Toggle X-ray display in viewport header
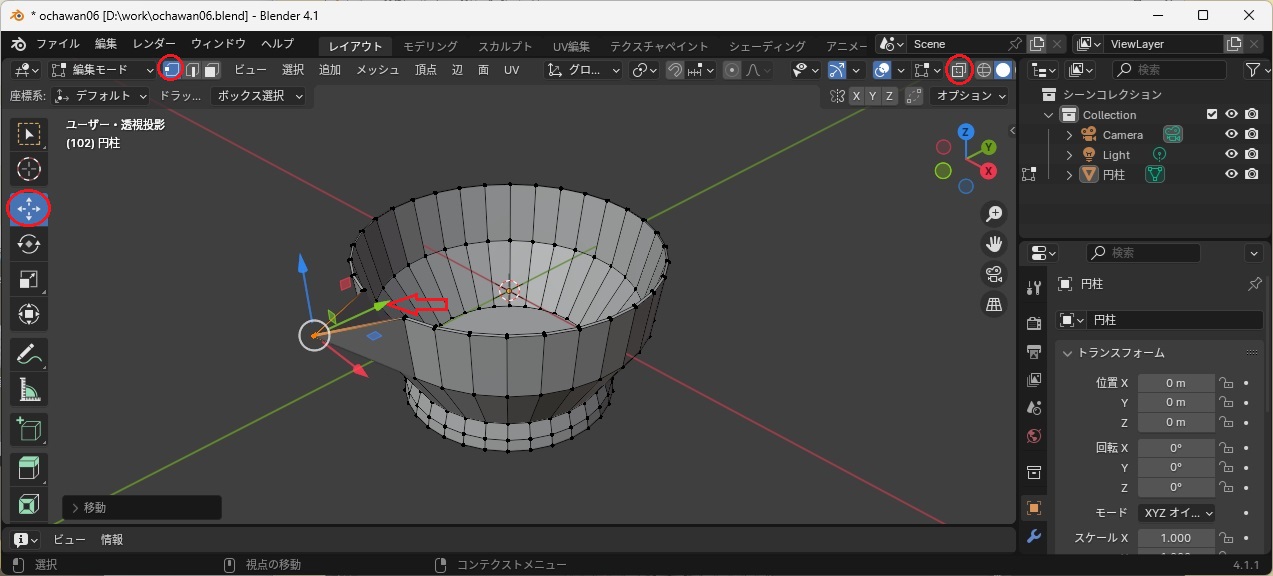Image resolution: width=1273 pixels, height=576 pixels. [959, 70]
